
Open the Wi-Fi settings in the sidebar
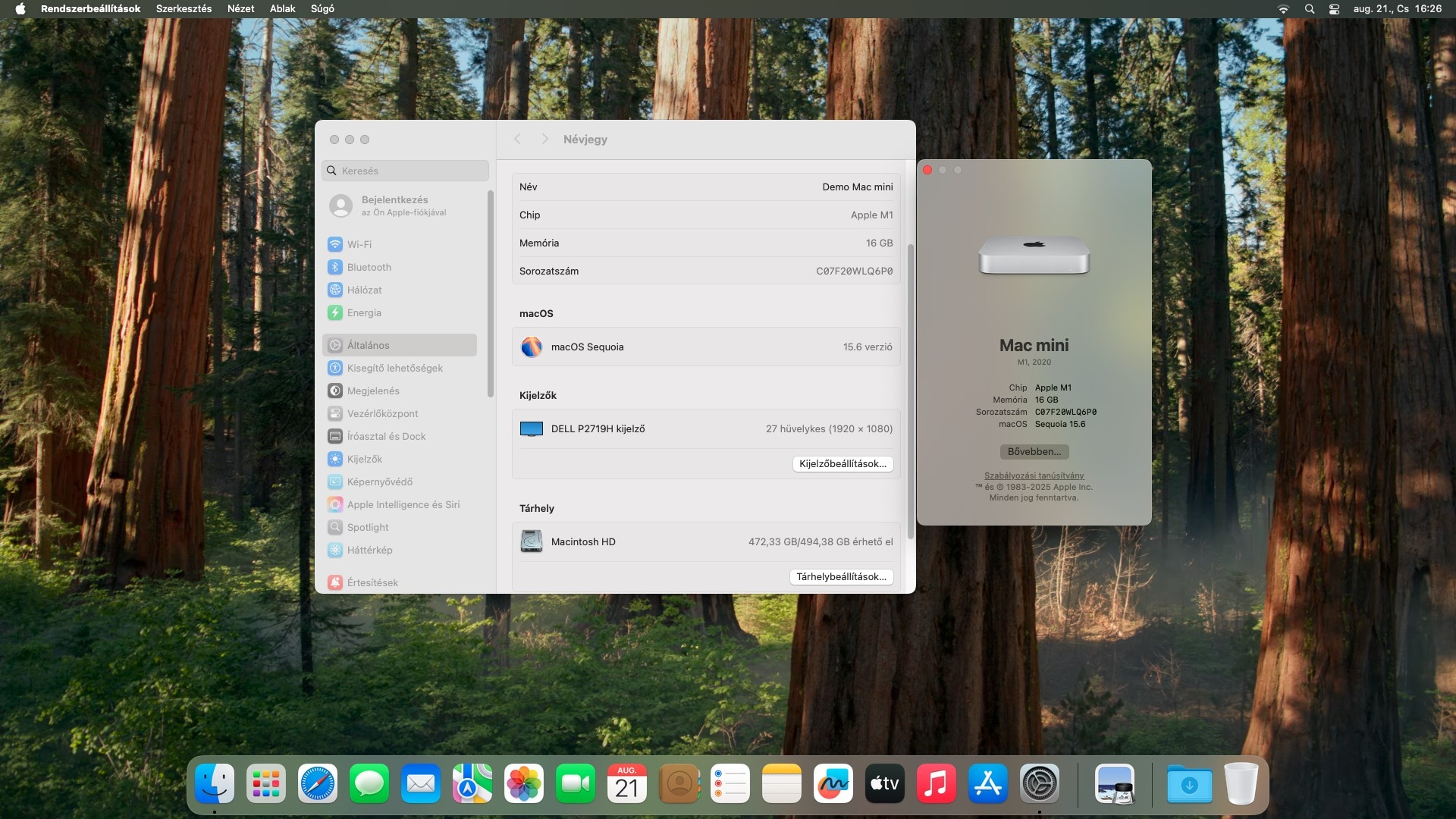click(359, 244)
